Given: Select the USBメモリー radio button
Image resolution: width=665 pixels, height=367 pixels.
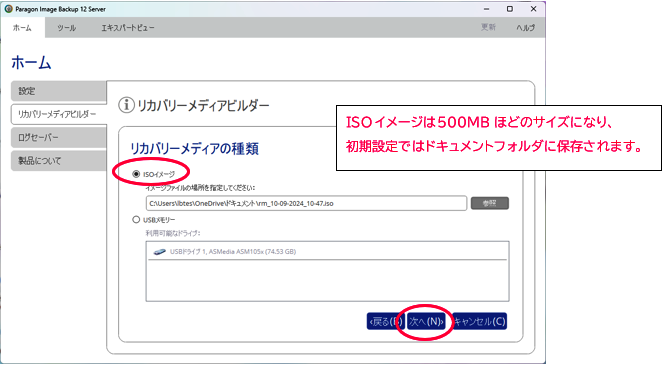Looking at the screenshot, I should point(136,219).
